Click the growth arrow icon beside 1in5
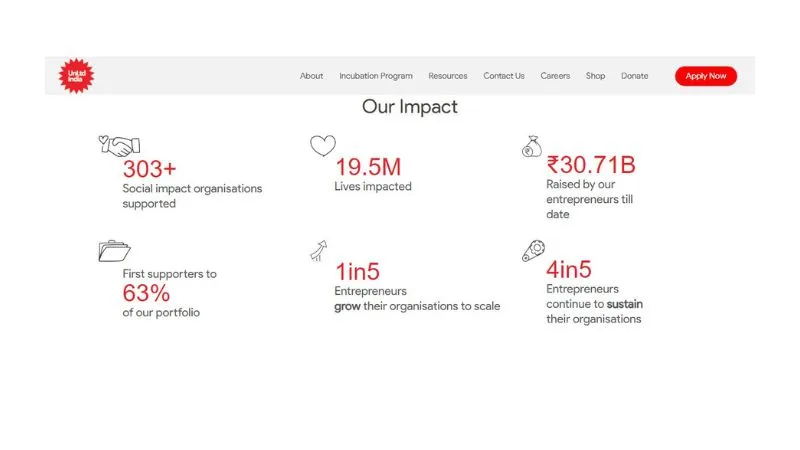 pos(319,251)
